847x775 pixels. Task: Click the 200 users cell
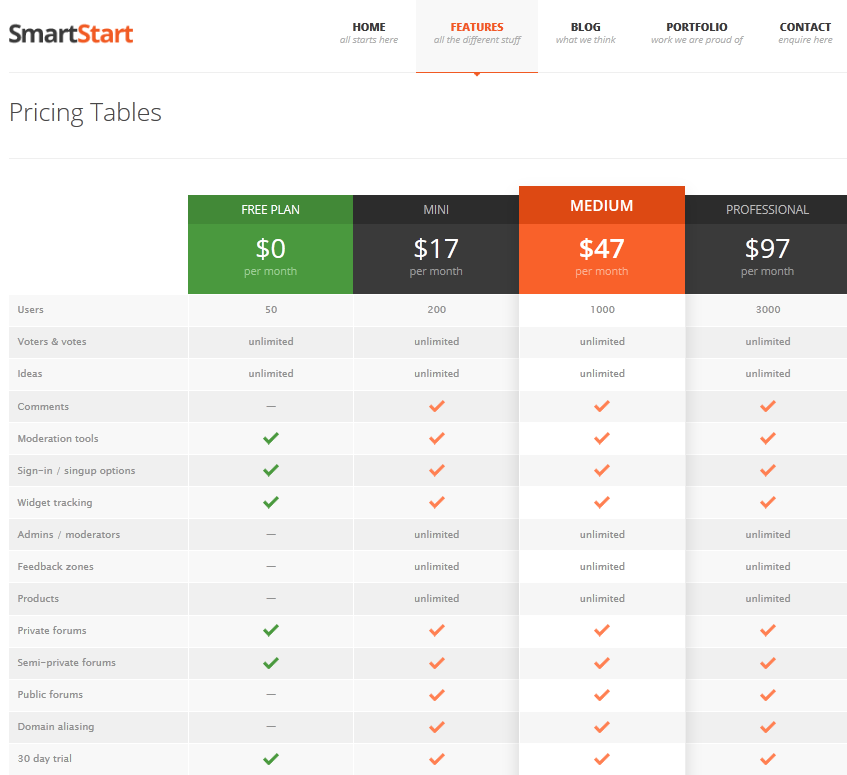click(x=436, y=309)
